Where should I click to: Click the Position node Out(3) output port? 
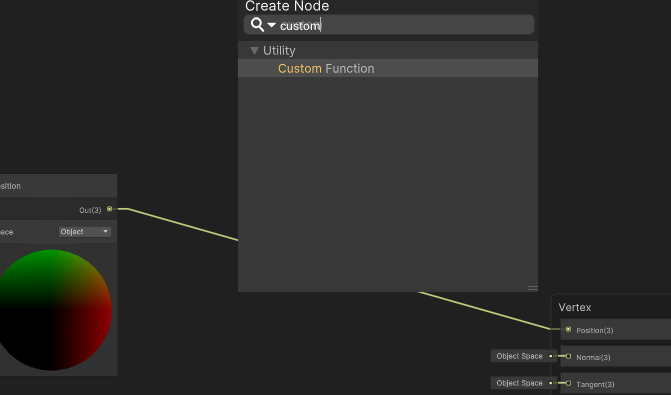(110, 209)
